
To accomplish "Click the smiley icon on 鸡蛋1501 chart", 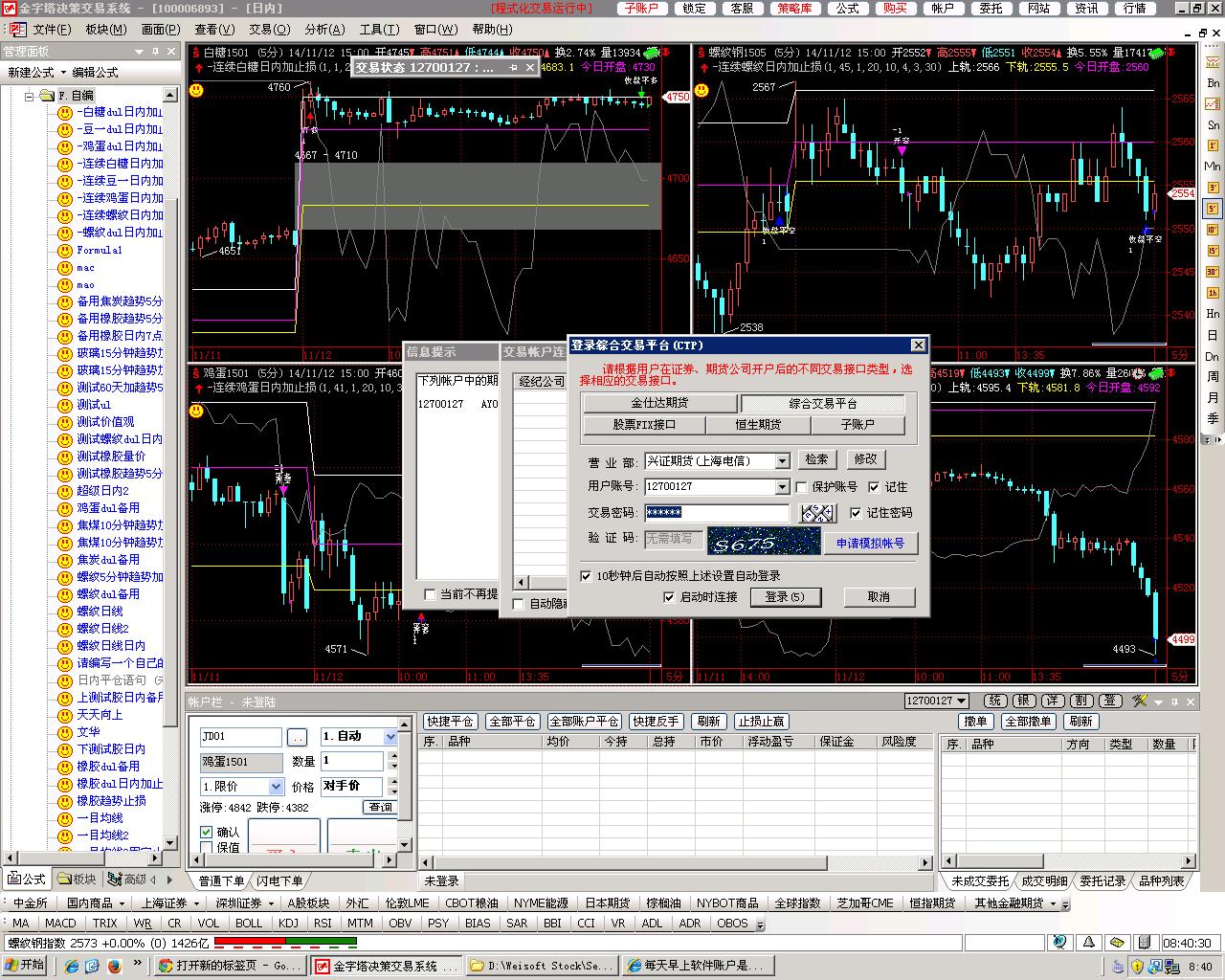I will point(196,411).
